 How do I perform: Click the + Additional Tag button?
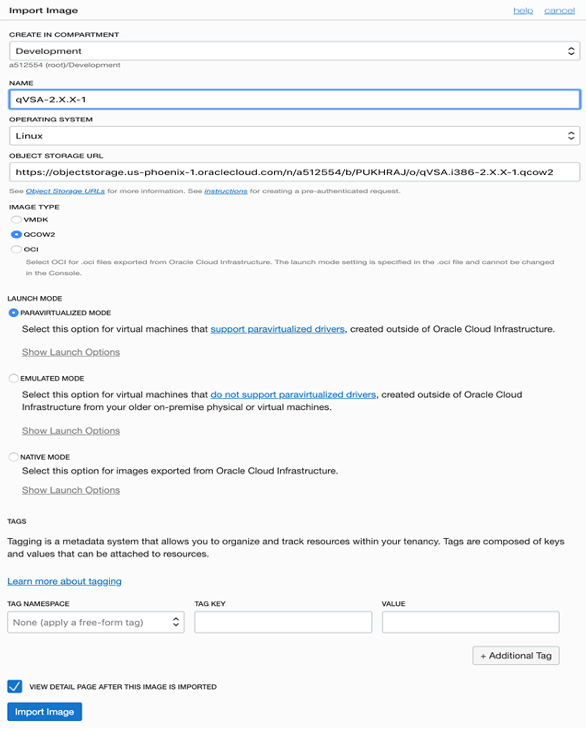(516, 656)
